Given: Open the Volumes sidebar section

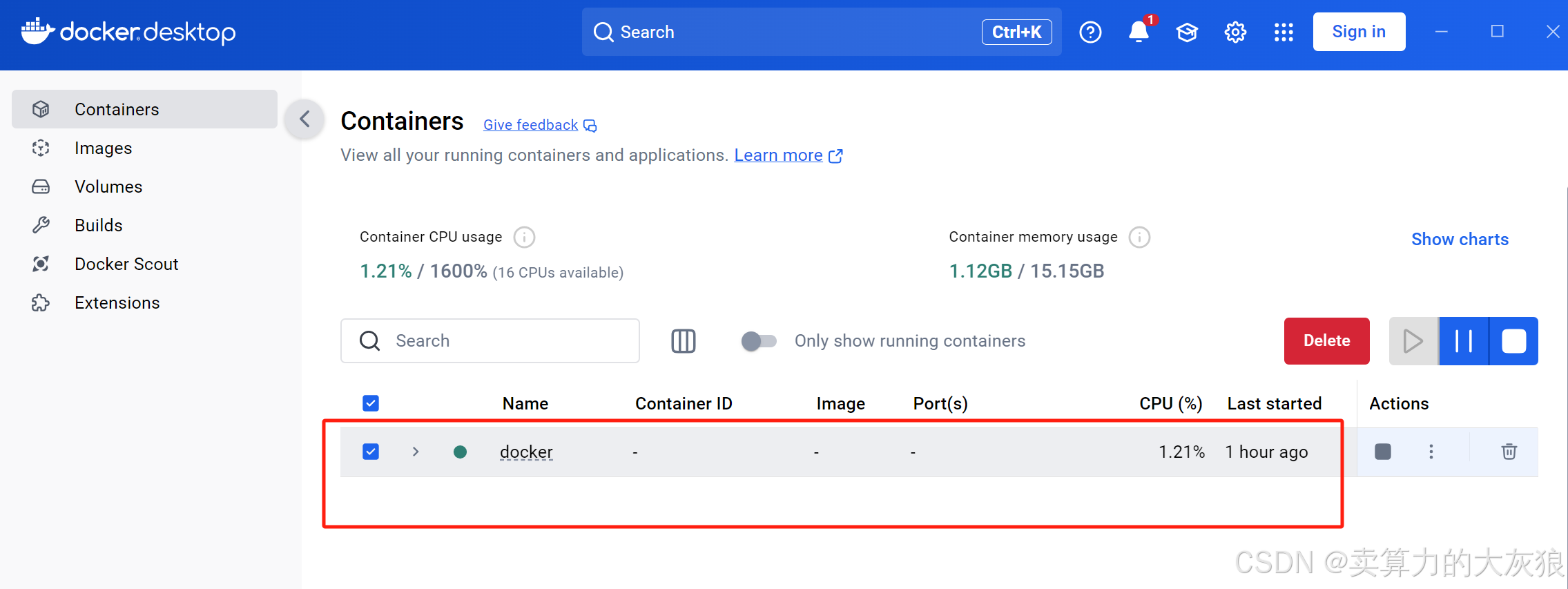Looking at the screenshot, I should pyautogui.click(x=144, y=186).
